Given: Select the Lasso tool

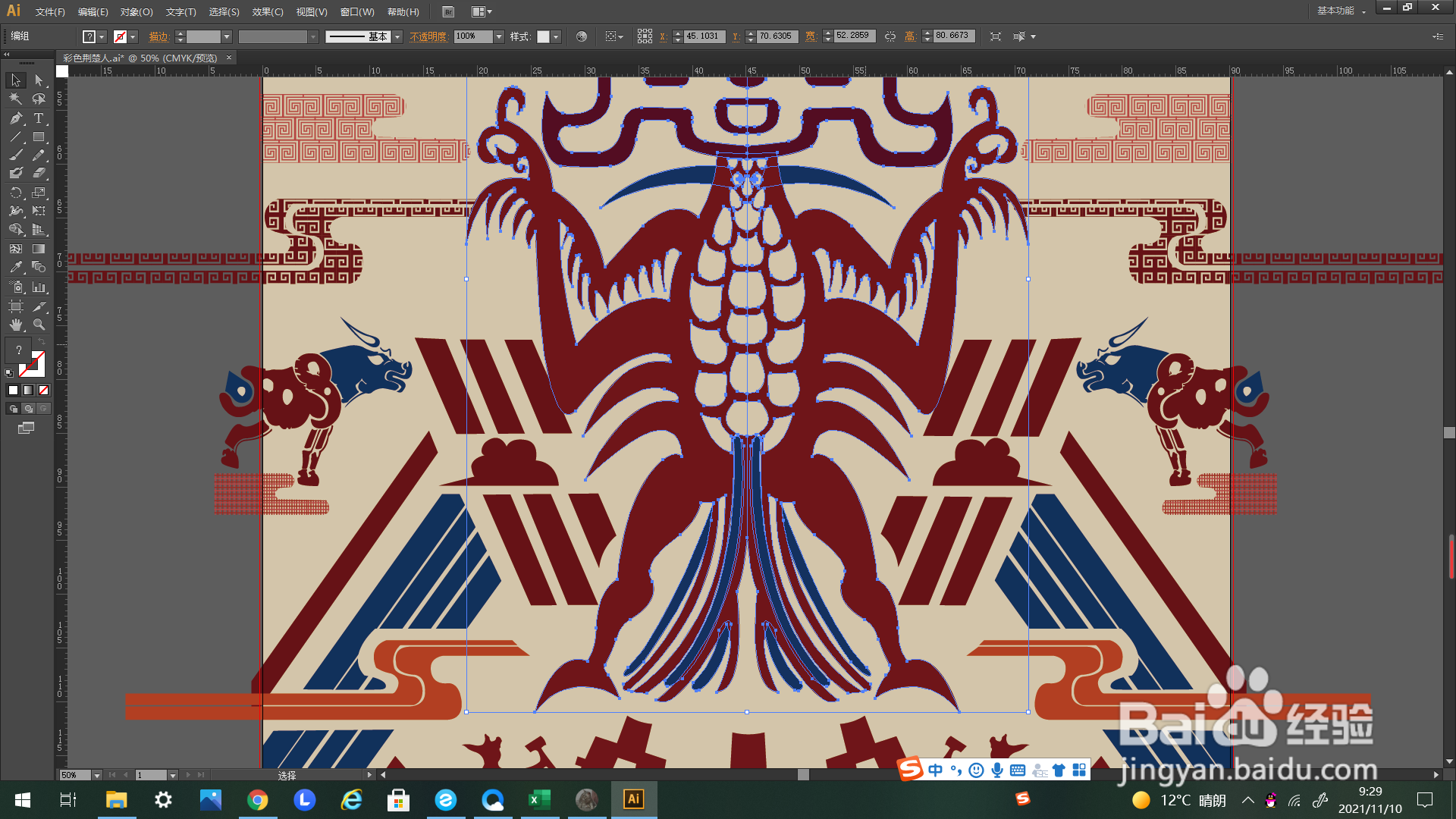Looking at the screenshot, I should coord(39,99).
